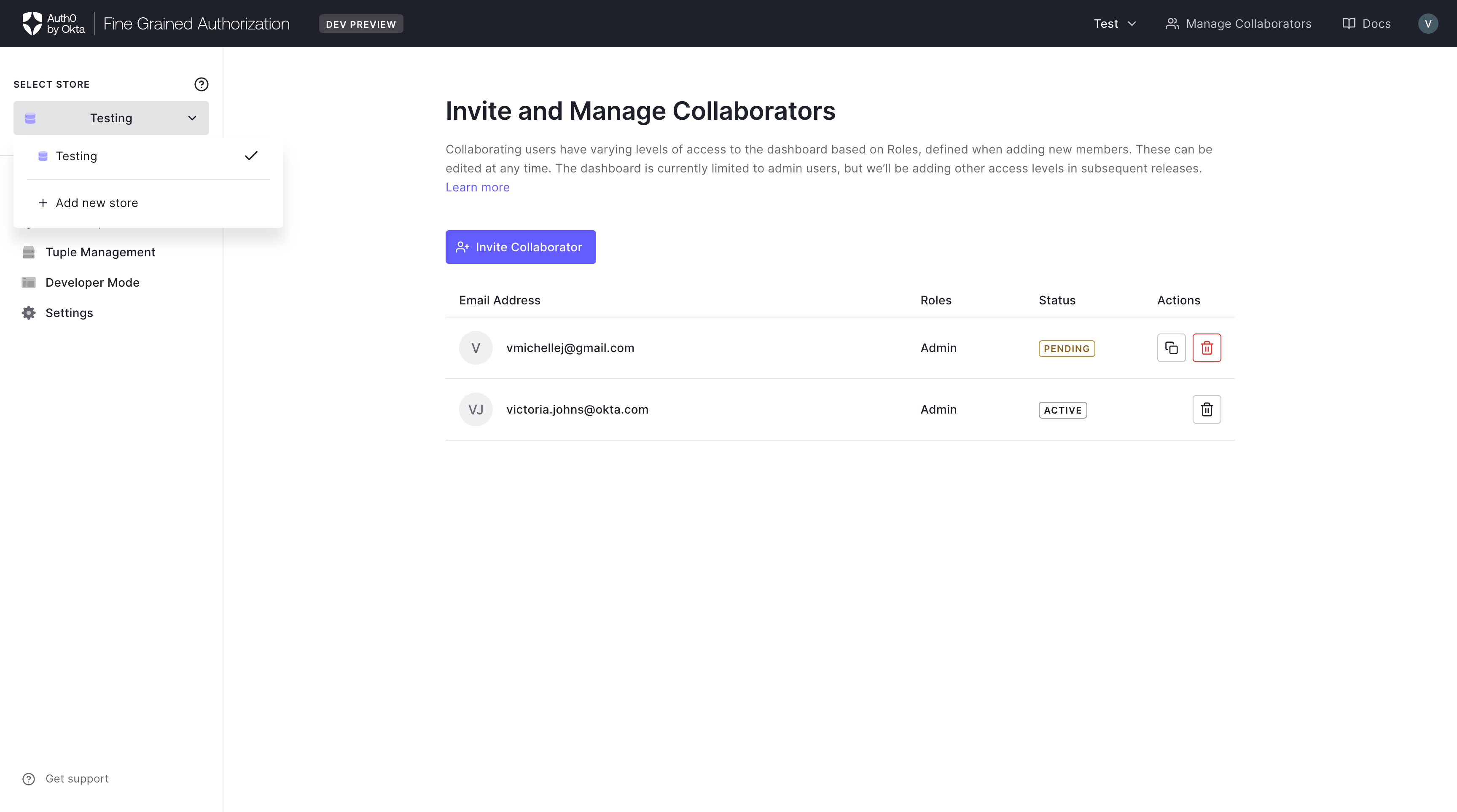Image resolution: width=1457 pixels, height=812 pixels.
Task: Open Tuple Management page
Action: point(100,252)
